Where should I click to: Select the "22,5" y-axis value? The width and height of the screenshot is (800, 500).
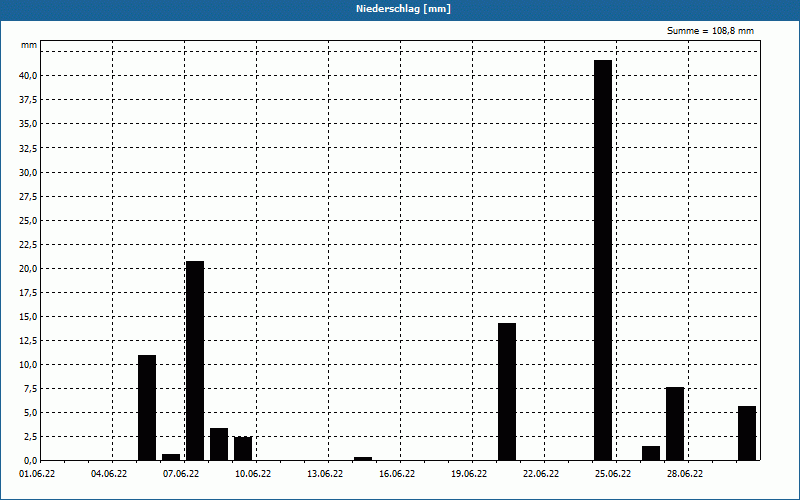pyautogui.click(x=28, y=244)
